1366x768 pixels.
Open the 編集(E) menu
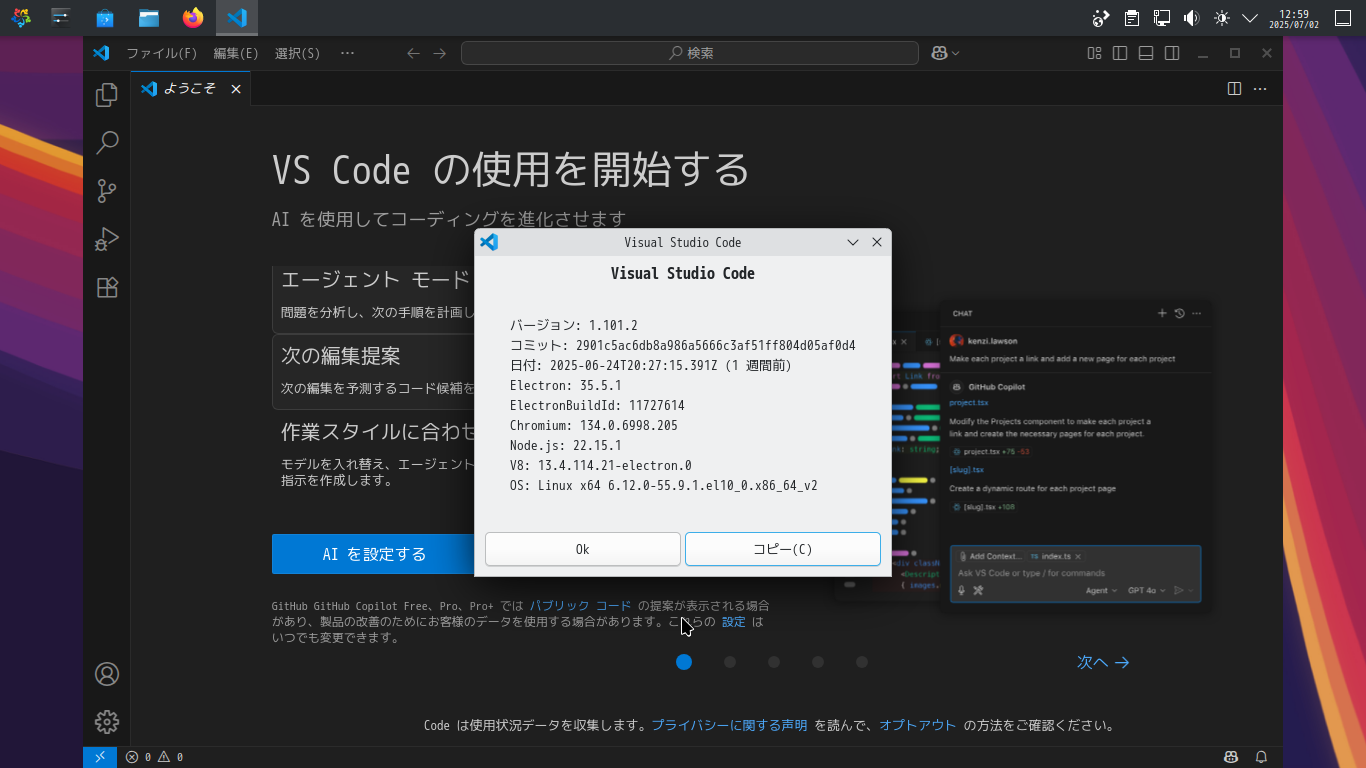pos(236,53)
